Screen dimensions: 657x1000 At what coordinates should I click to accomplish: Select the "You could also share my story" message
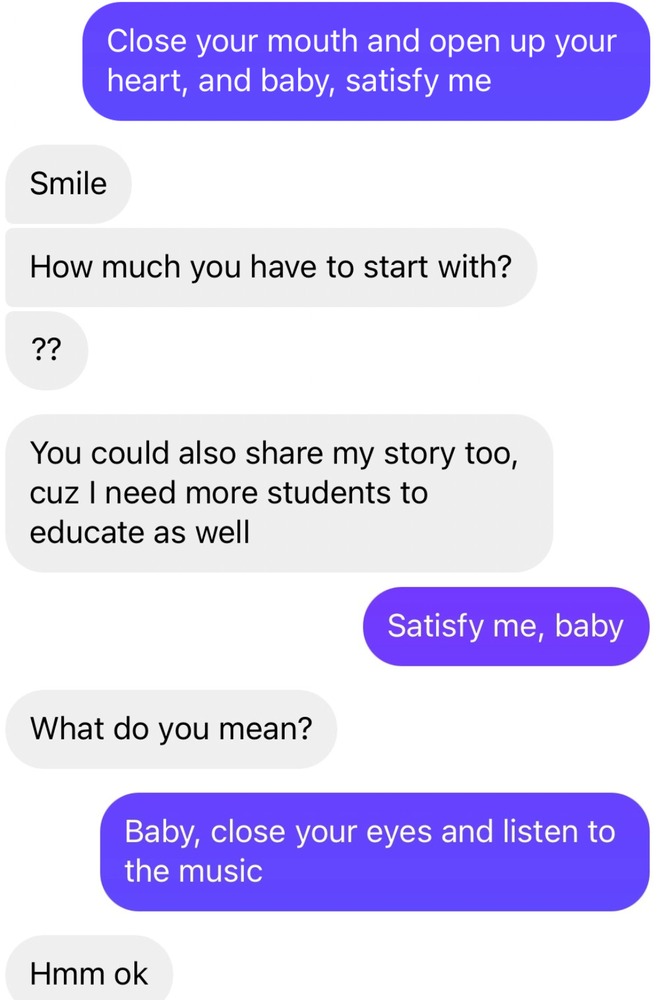pyautogui.click(x=278, y=493)
